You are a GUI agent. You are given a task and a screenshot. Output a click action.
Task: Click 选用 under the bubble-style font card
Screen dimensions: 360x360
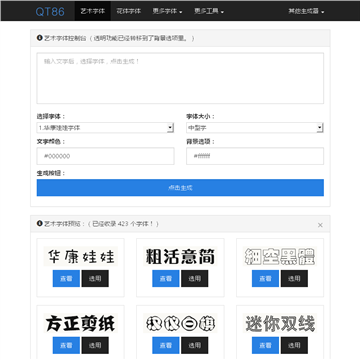(x=195, y=345)
